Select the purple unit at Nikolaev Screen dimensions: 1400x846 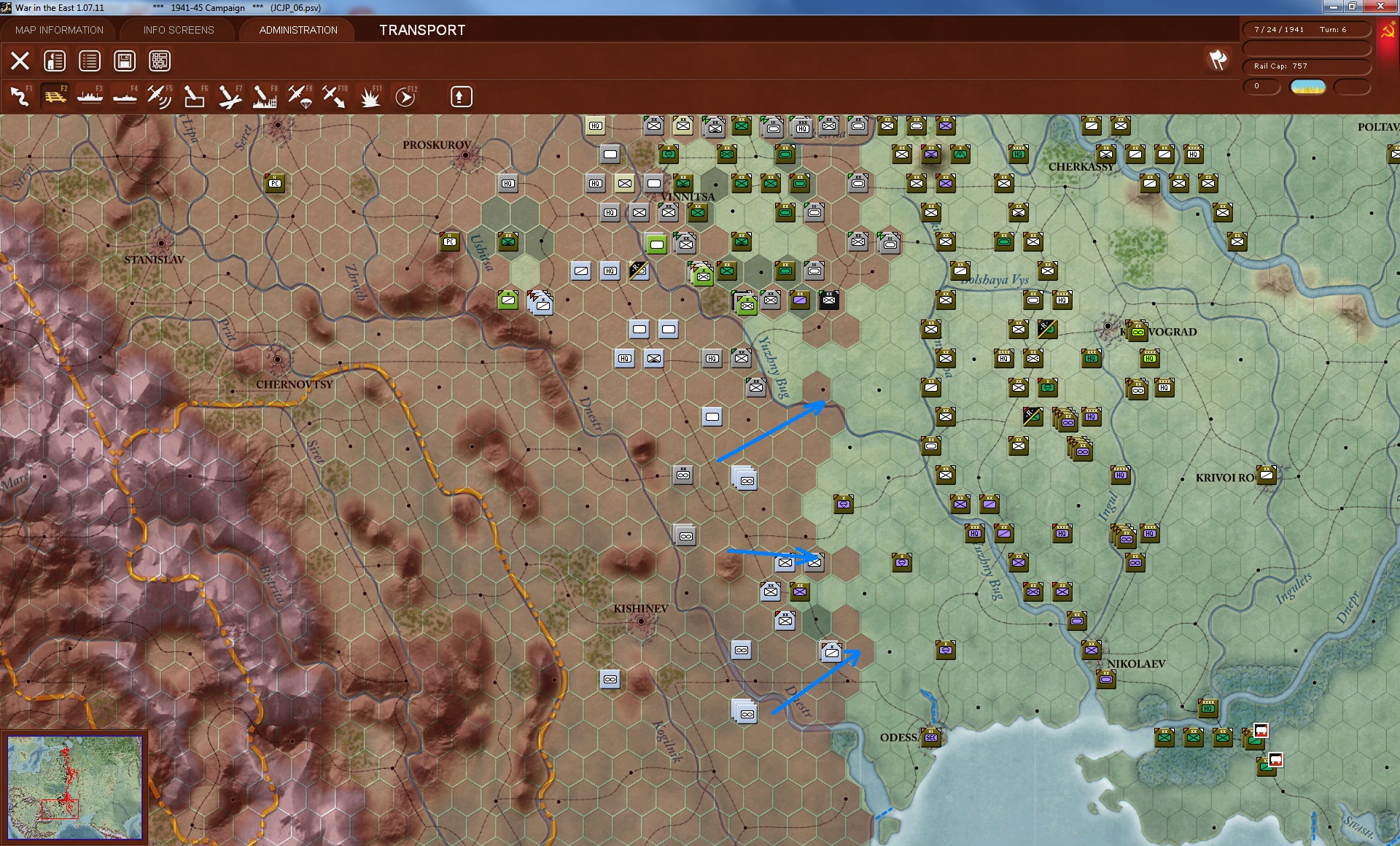(x=1092, y=649)
